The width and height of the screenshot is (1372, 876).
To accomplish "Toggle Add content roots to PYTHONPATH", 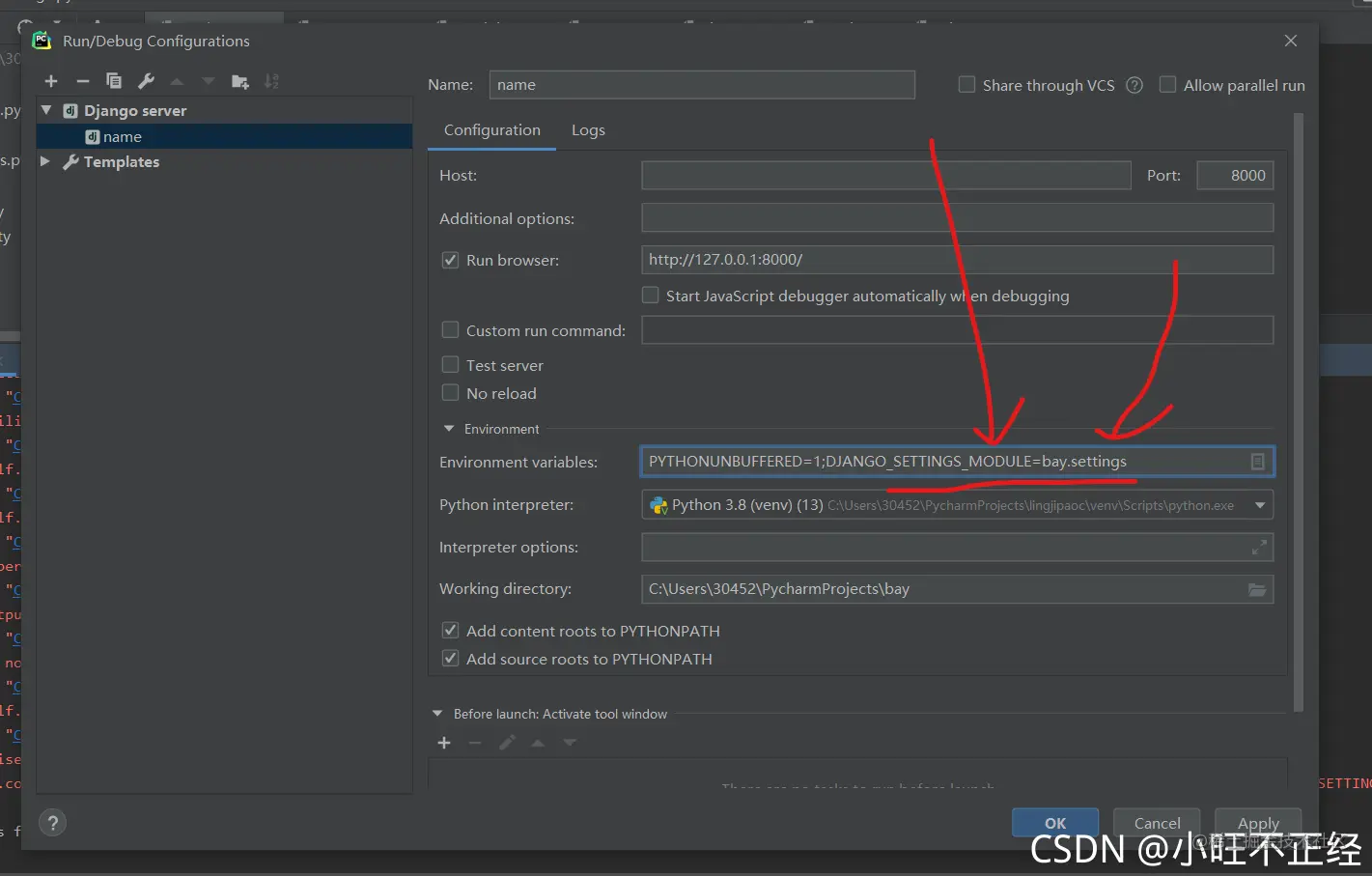I will [450, 631].
